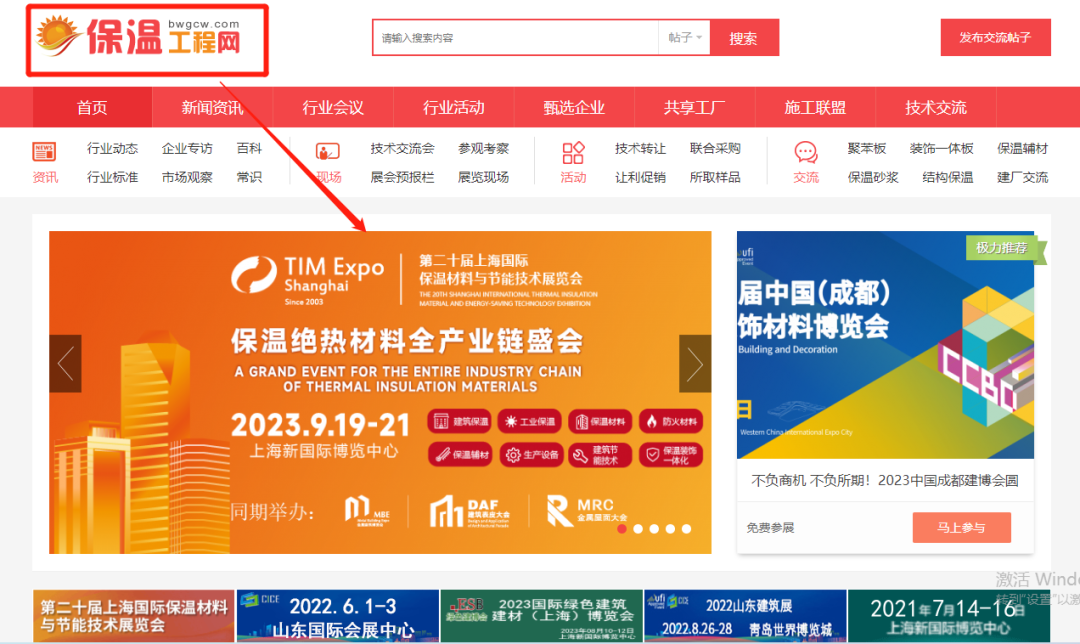Open the 市场观察 link
The image size is (1080, 644).
click(x=187, y=177)
